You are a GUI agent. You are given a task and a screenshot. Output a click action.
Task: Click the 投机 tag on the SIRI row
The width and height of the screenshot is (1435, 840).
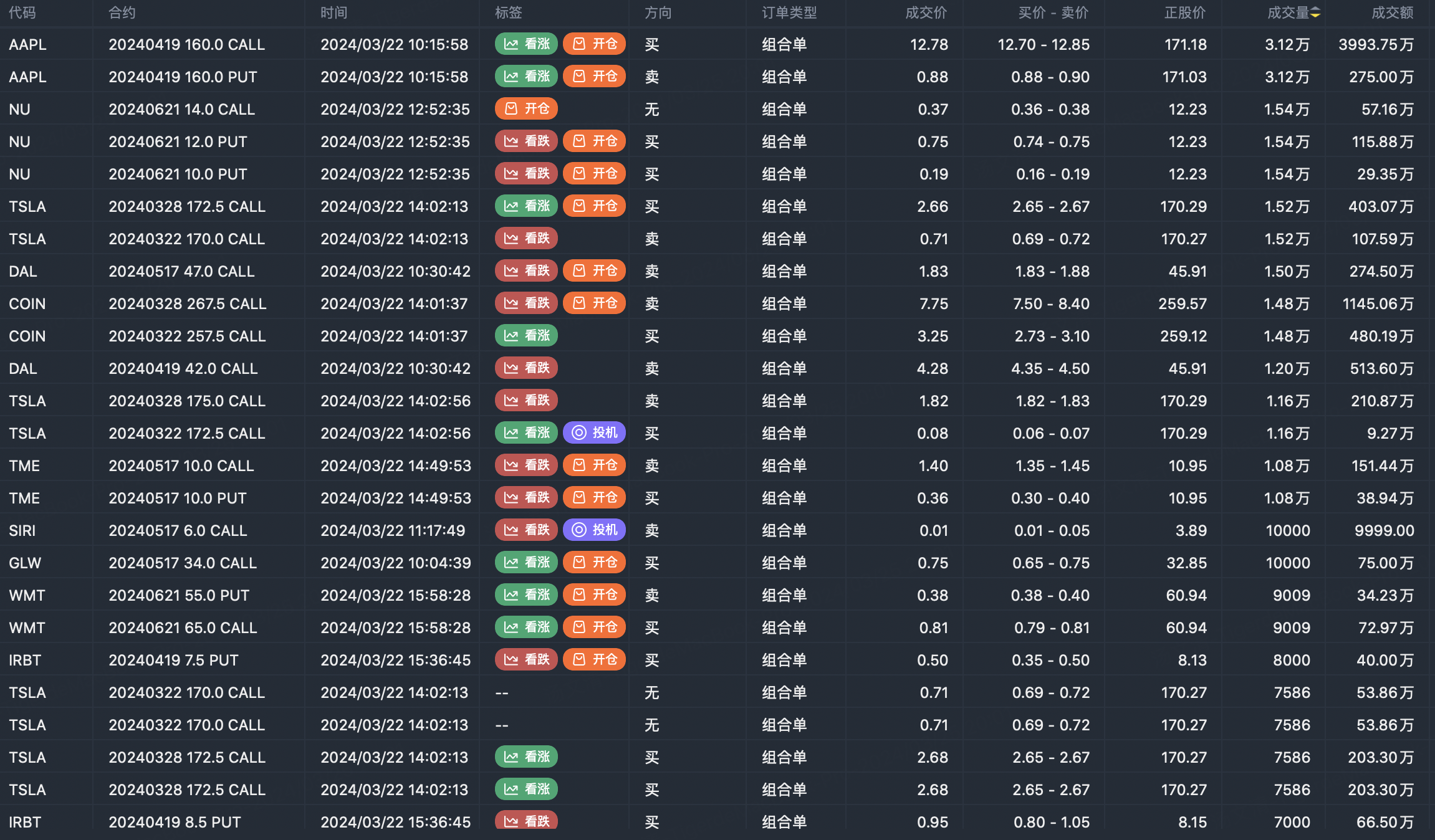pyautogui.click(x=594, y=530)
